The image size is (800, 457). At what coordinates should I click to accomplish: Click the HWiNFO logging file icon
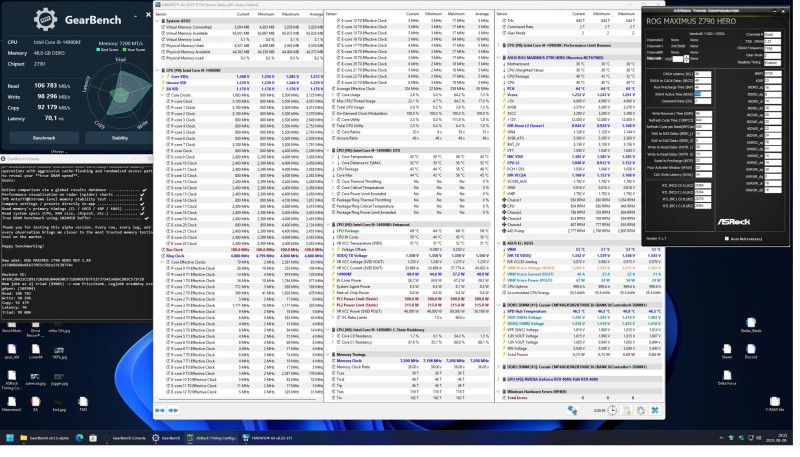[627, 410]
